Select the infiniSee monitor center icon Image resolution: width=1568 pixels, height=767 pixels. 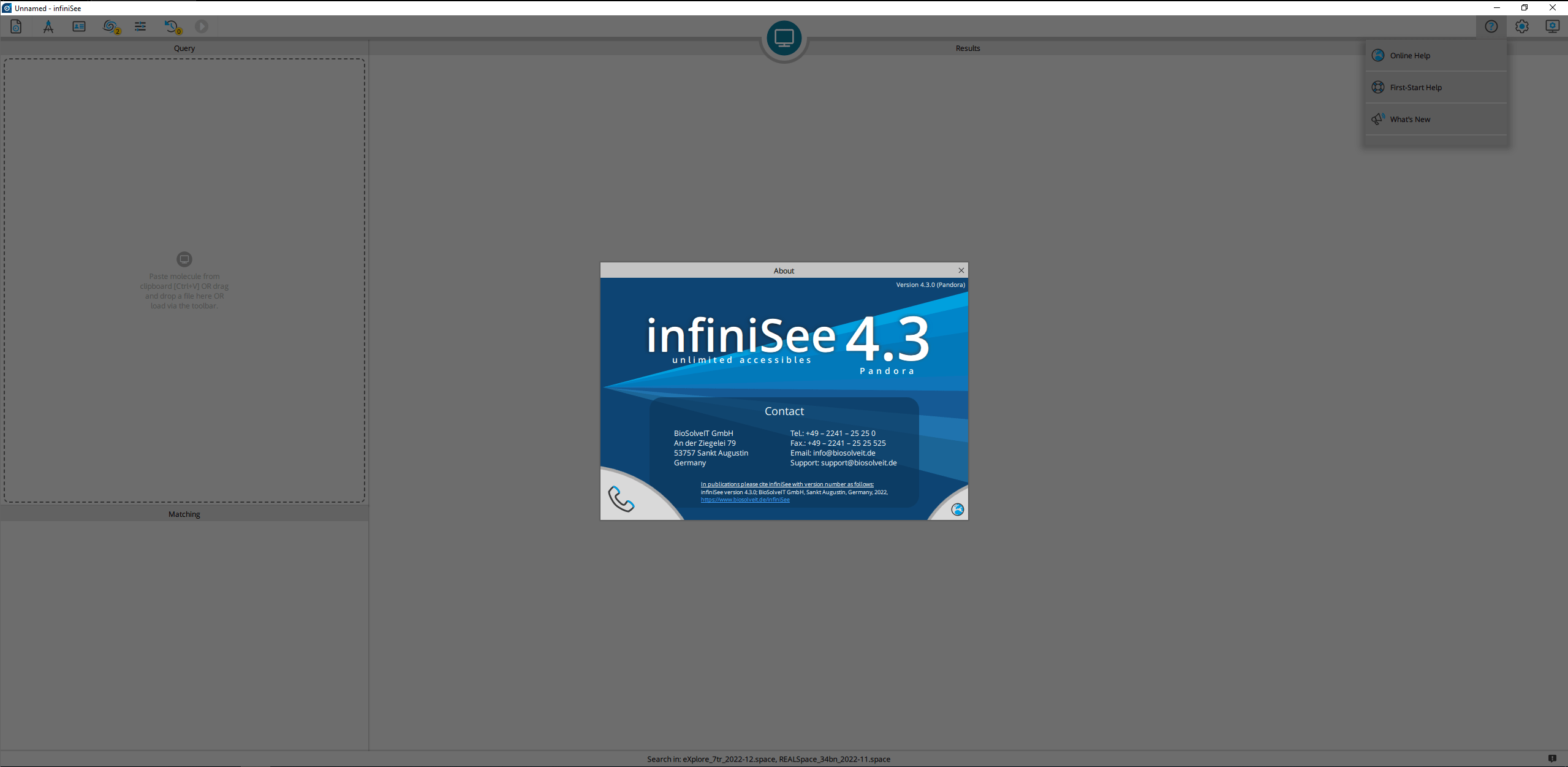pos(783,37)
